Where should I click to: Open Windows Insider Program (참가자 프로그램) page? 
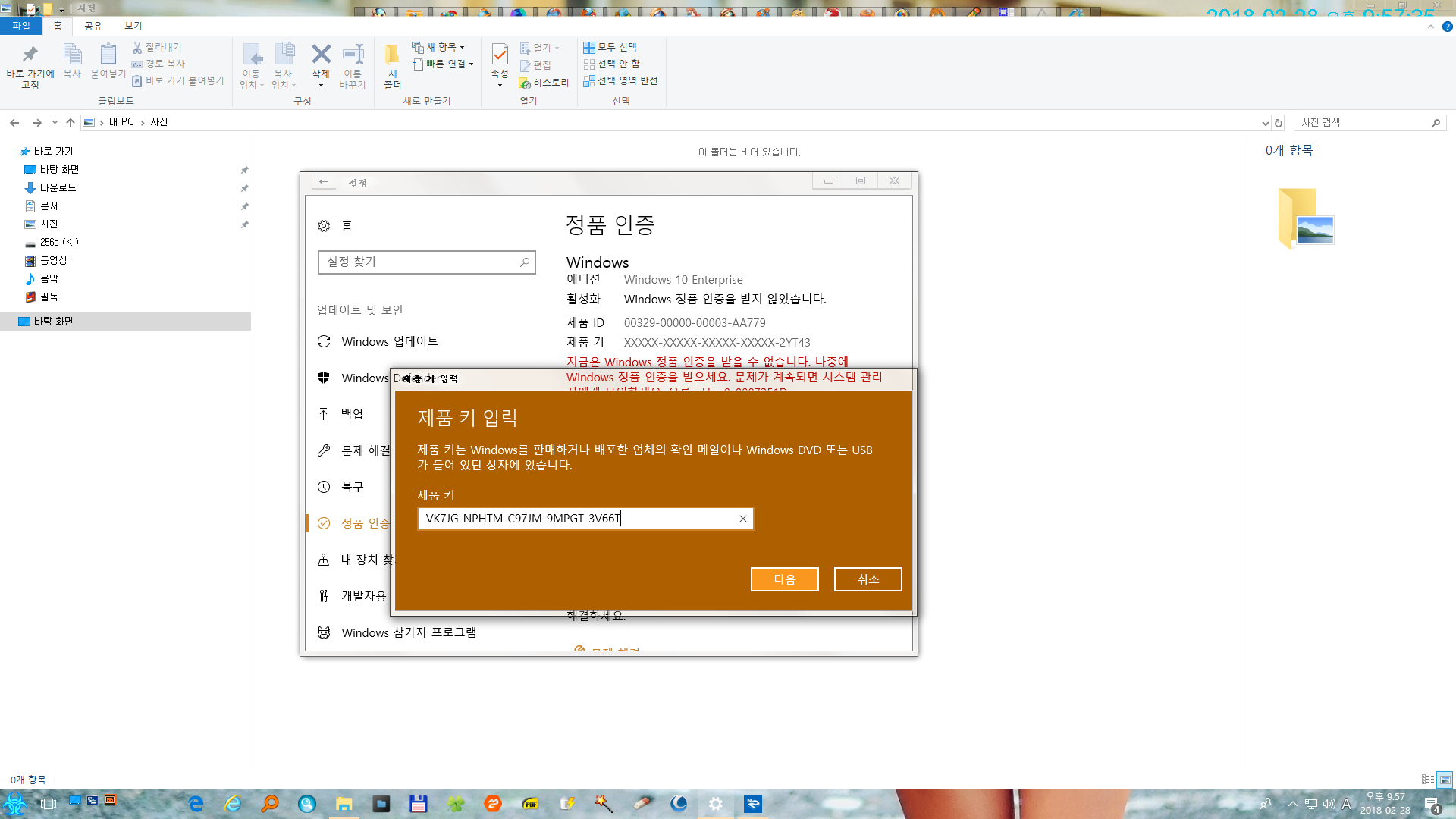397,633
